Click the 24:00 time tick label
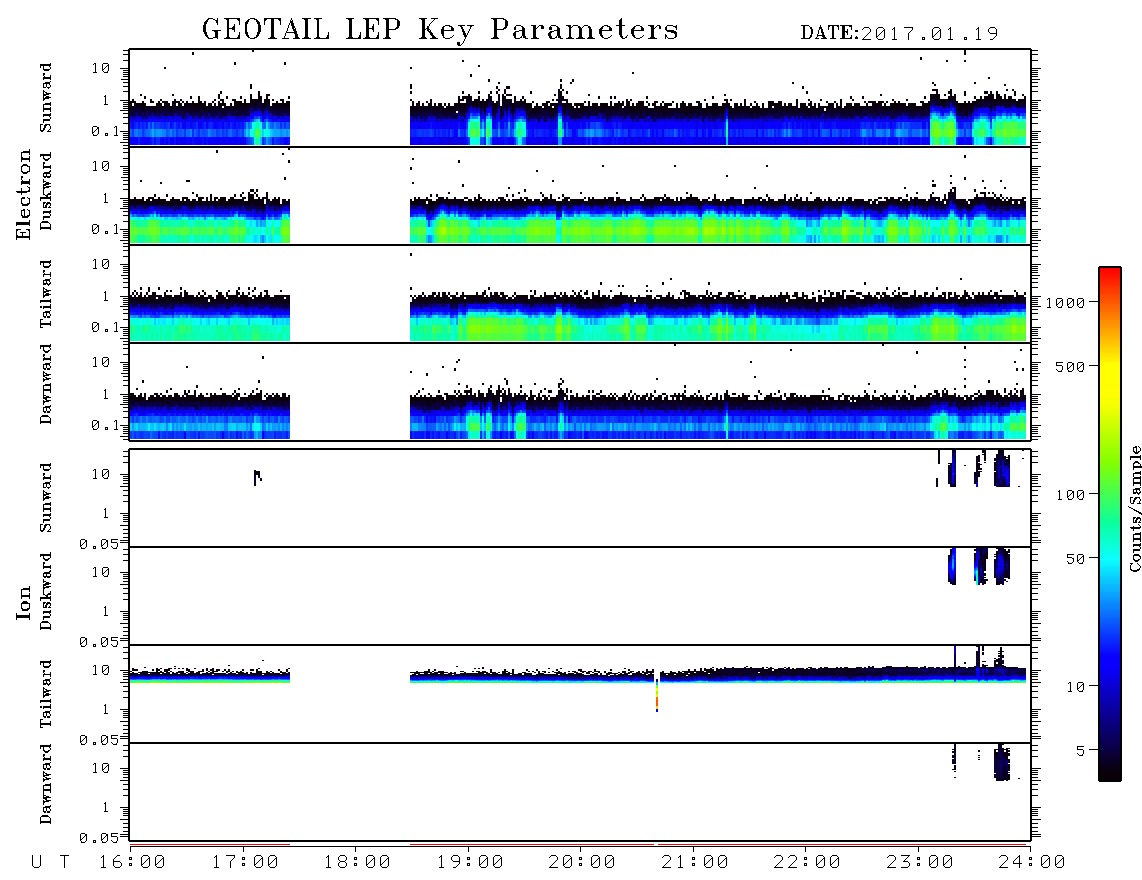This screenshot has width=1142, height=880. coord(1032,863)
